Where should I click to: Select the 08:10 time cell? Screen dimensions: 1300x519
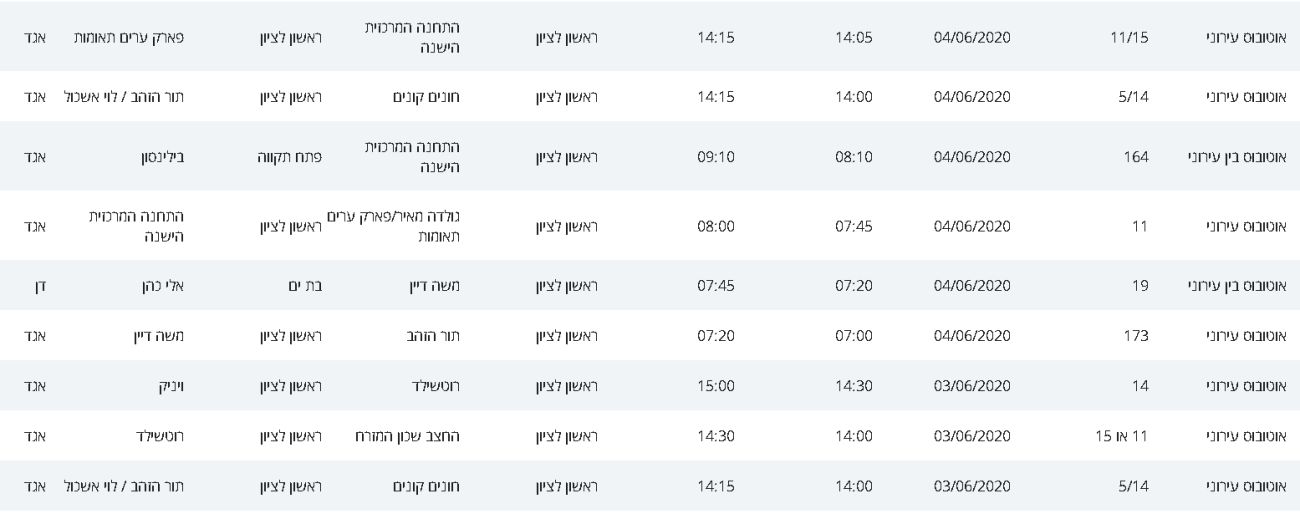point(854,157)
